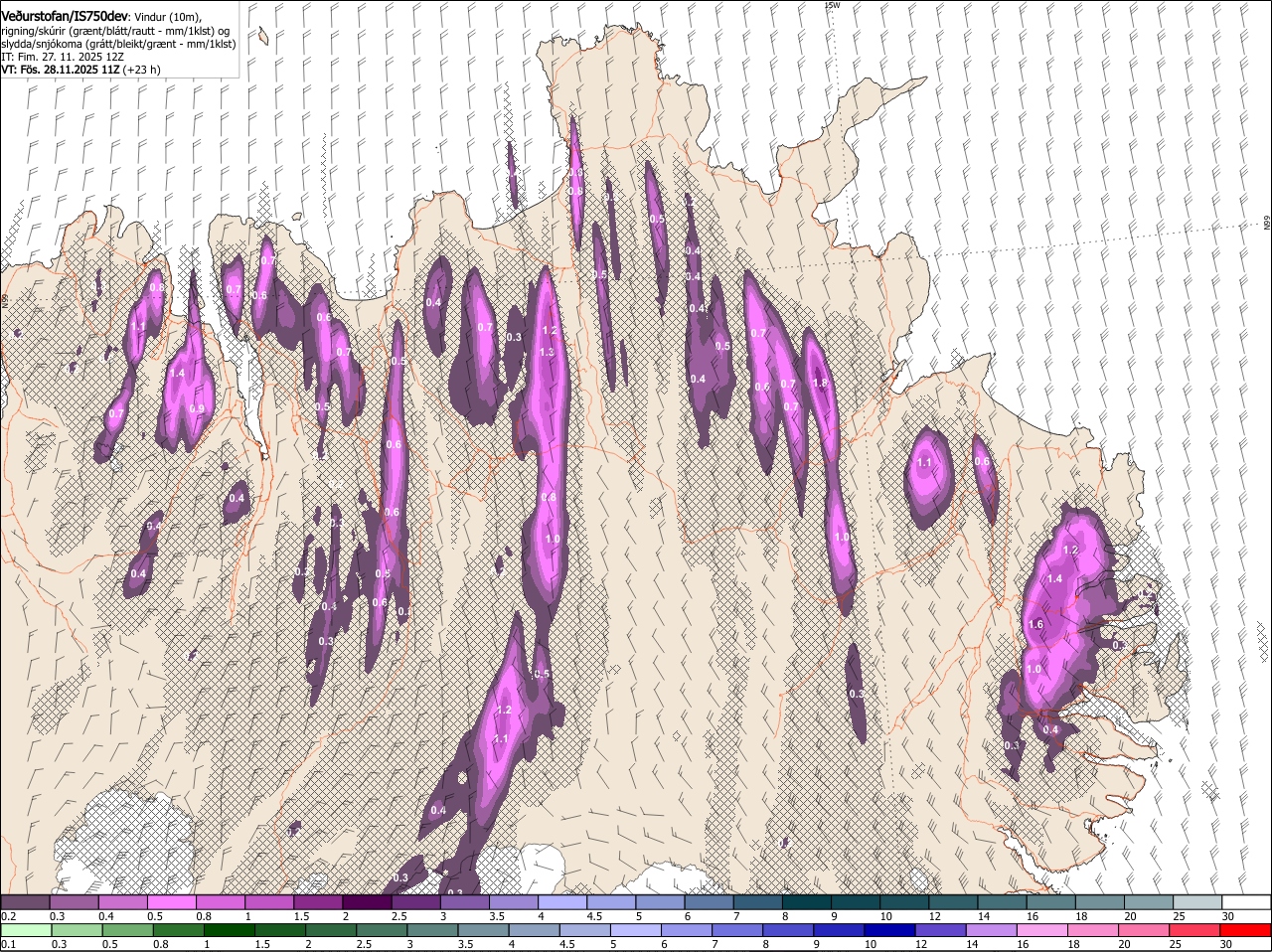The image size is (1272, 952).
Task: Click the 12–14 violet swatch in blue legend
Action: pyautogui.click(x=939, y=930)
